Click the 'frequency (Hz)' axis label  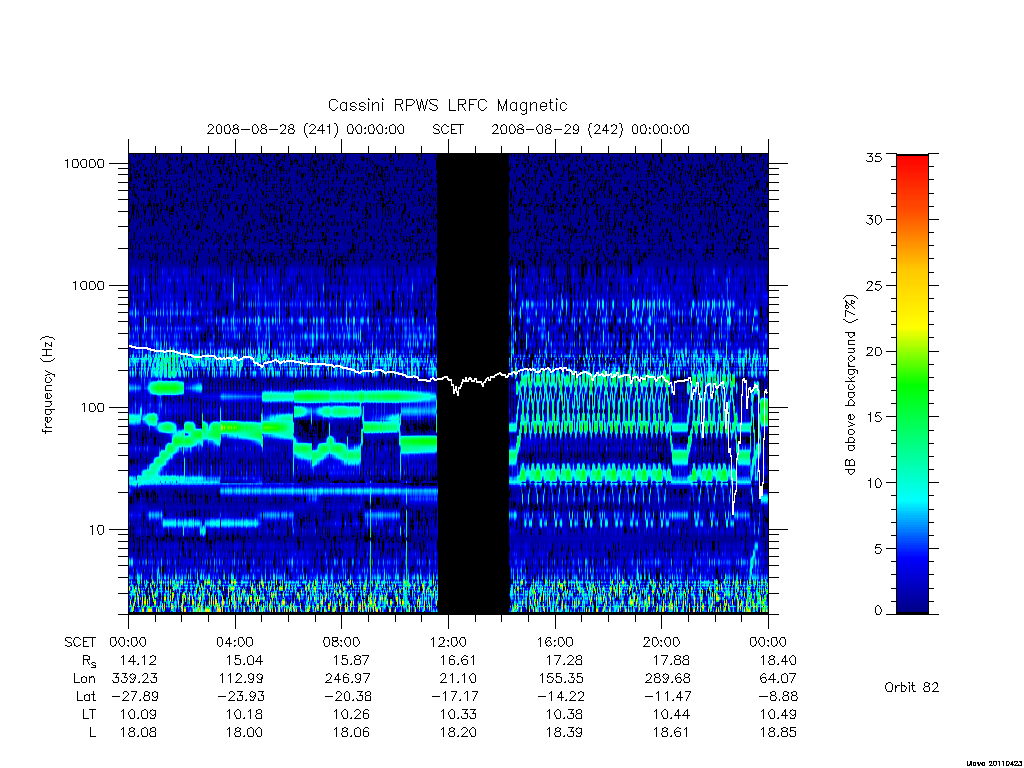click(46, 385)
